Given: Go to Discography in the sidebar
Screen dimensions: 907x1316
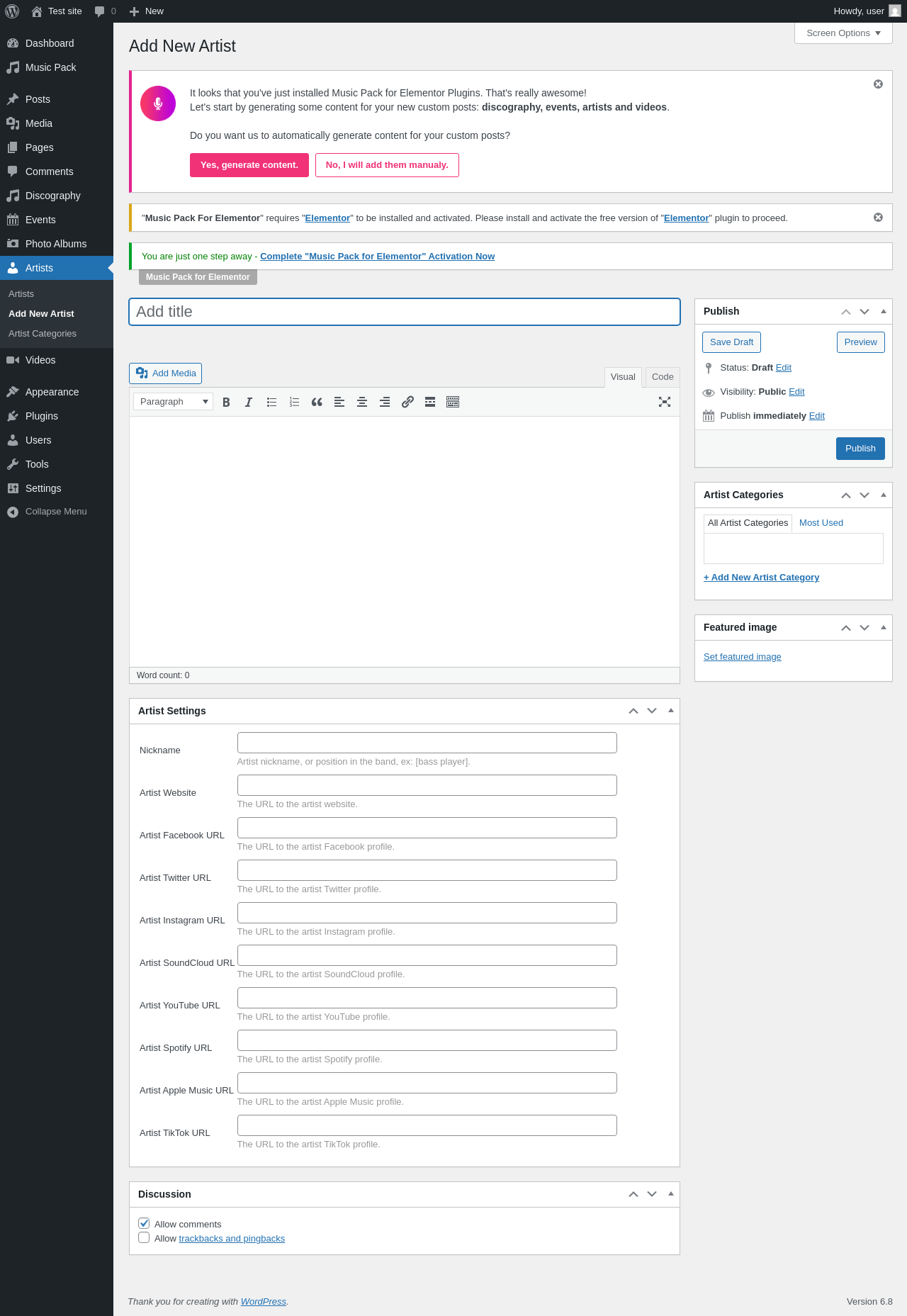Looking at the screenshot, I should (x=57, y=196).
